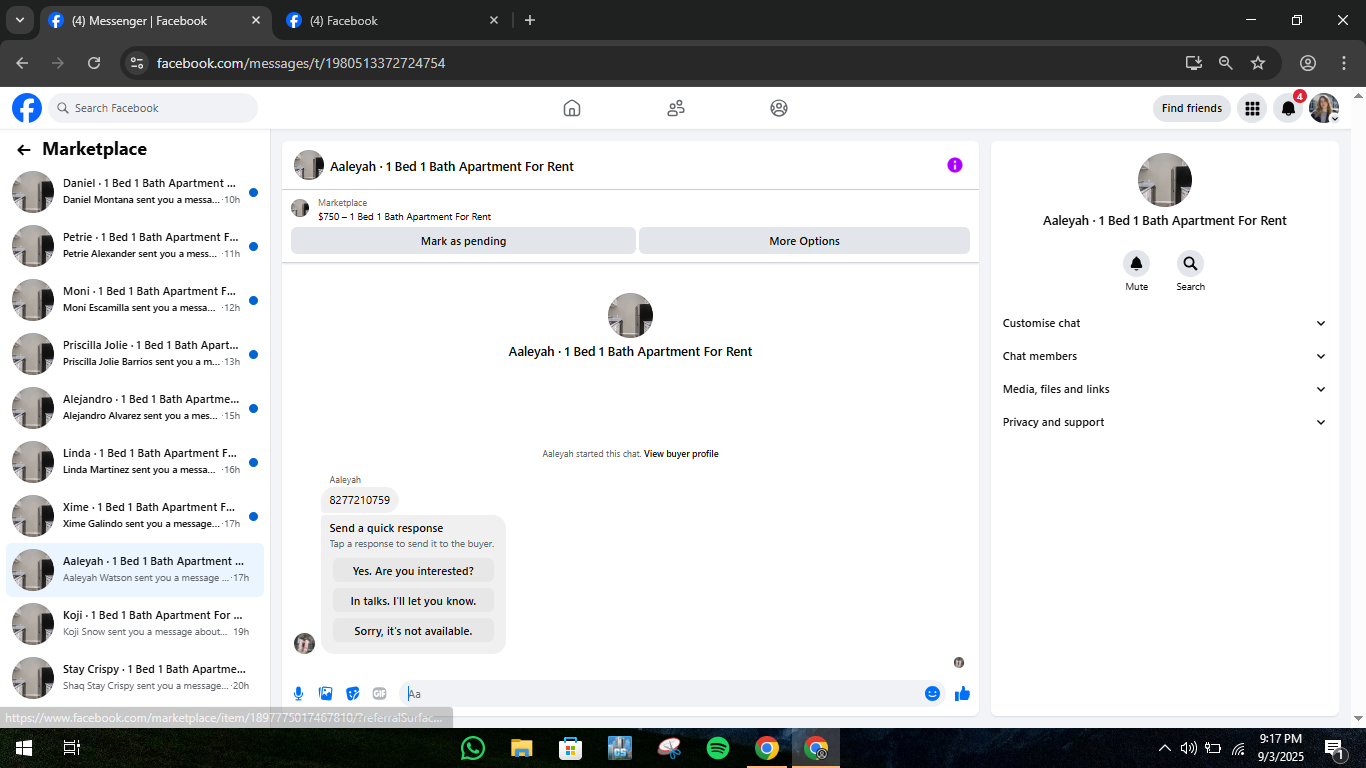Open File Explorer from the taskbar

521,748
